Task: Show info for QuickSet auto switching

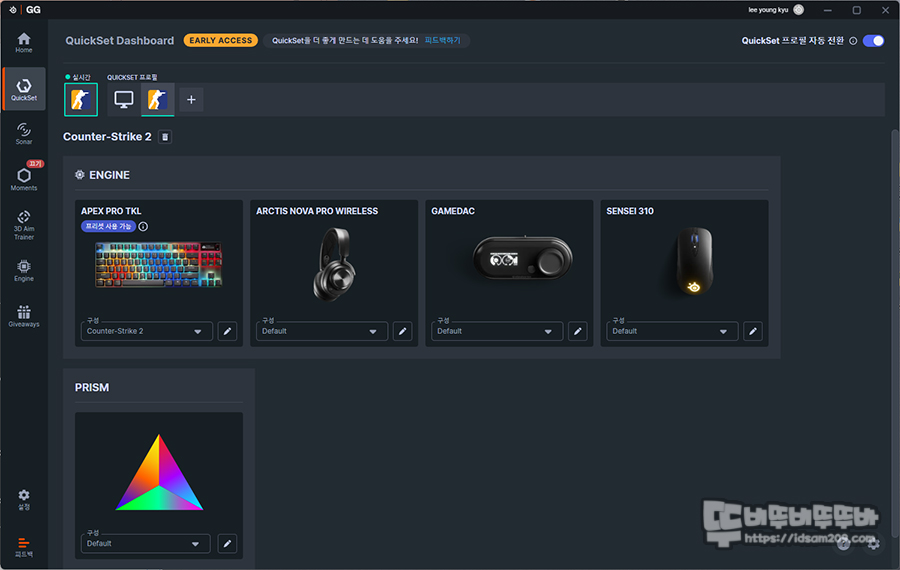Action: 853,41
